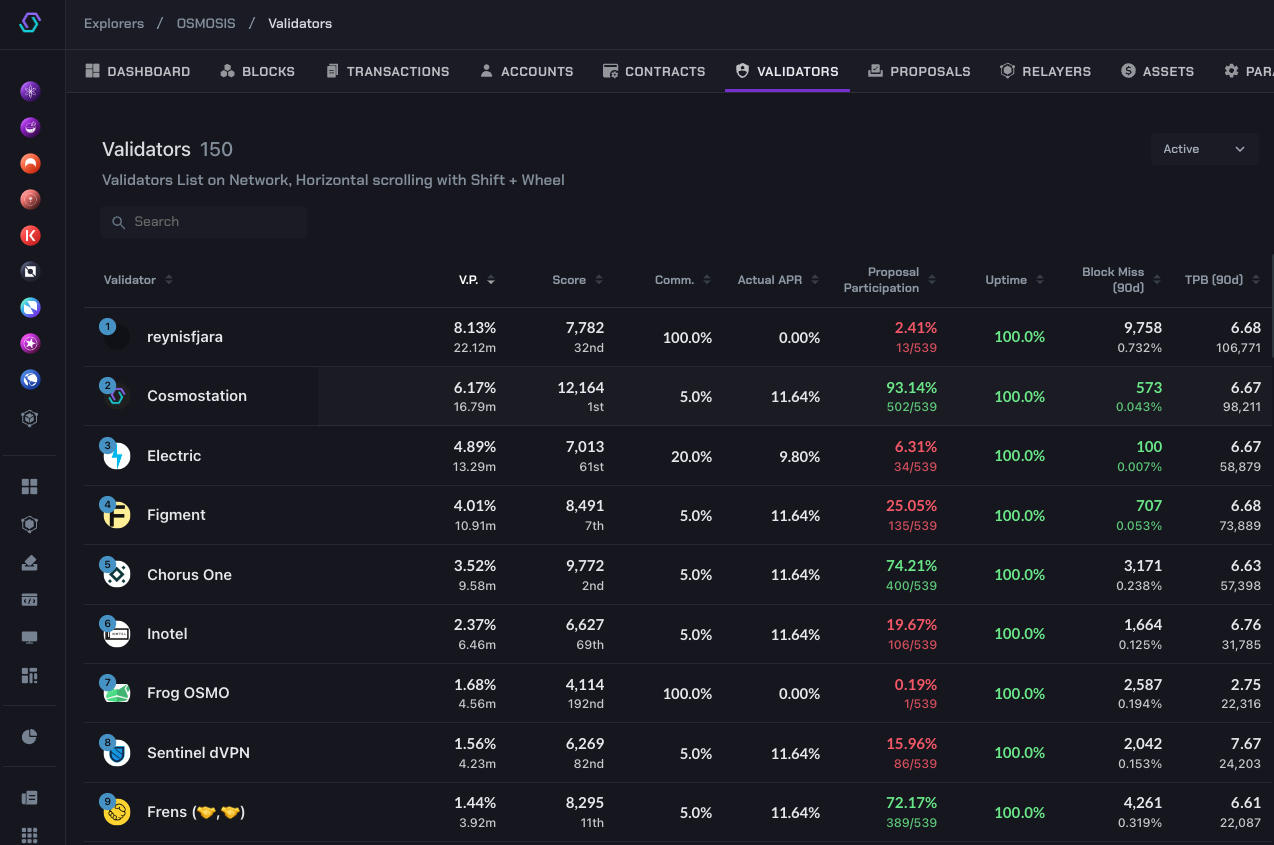
Task: Click the Inotel validator logo
Action: tap(117, 634)
